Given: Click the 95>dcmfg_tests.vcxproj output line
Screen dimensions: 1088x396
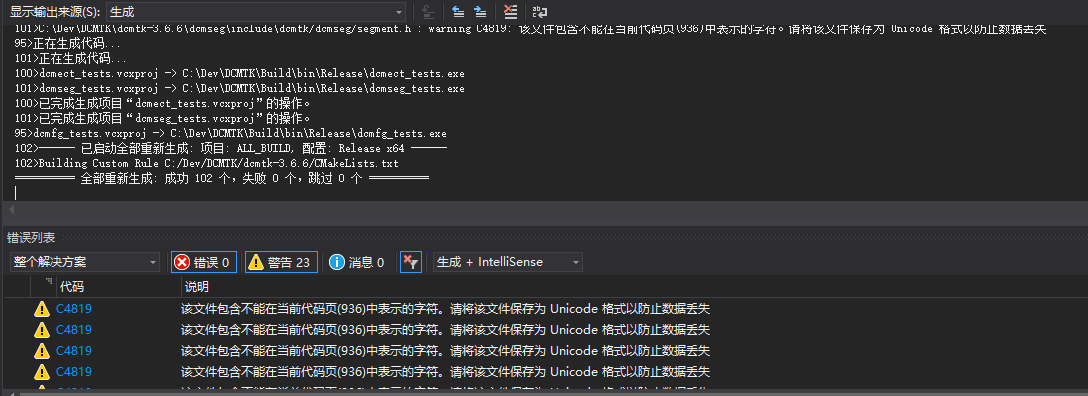Looking at the screenshot, I should click(x=230, y=133).
